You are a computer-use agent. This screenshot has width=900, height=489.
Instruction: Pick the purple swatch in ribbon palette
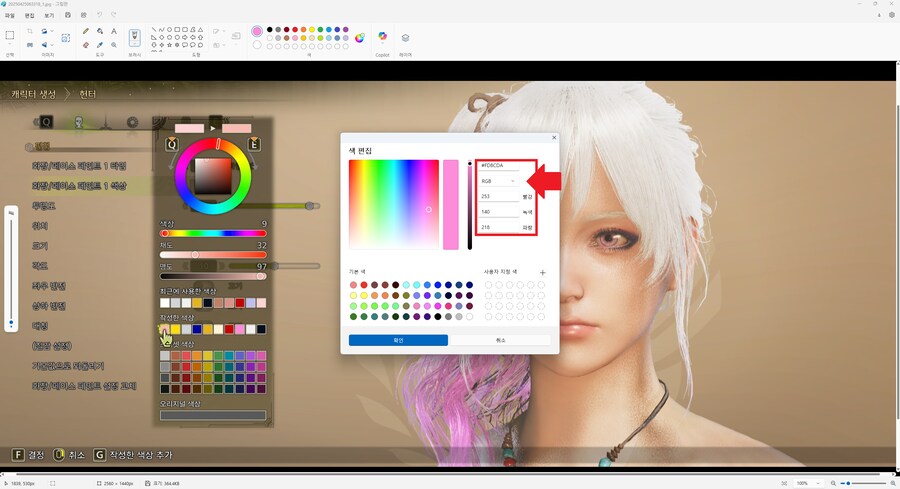[x=346, y=29]
